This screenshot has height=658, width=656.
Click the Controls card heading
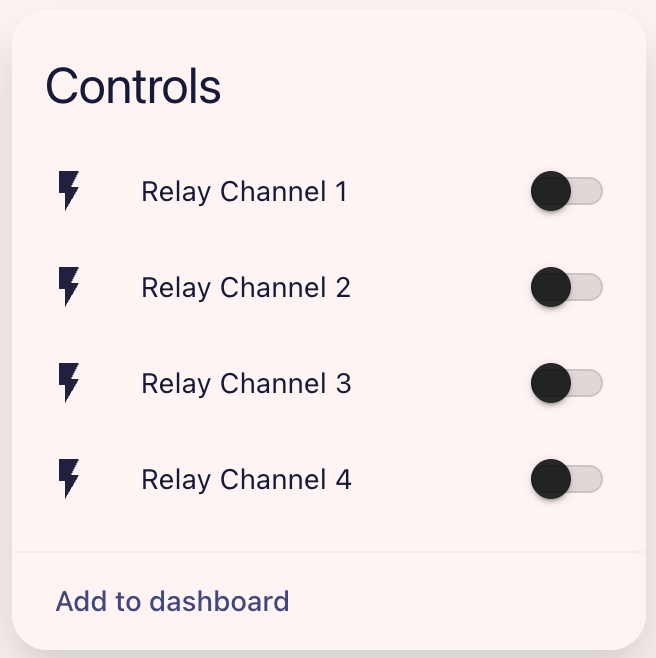133,86
